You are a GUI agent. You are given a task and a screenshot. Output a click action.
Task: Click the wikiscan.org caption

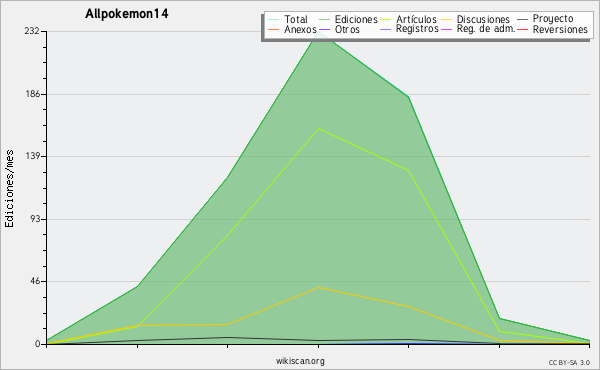[x=300, y=361]
